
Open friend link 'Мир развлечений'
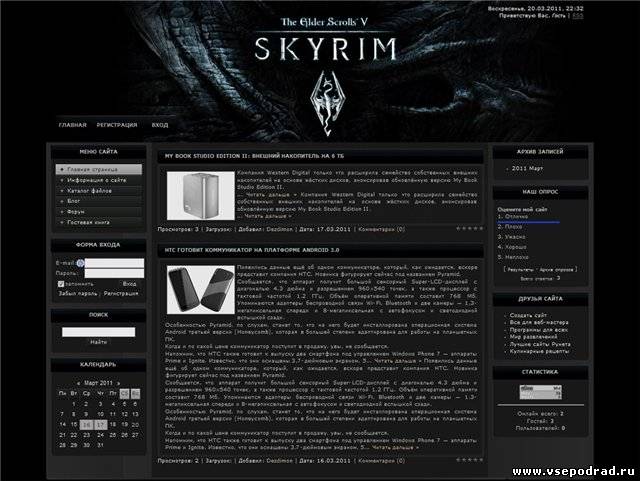tap(533, 337)
